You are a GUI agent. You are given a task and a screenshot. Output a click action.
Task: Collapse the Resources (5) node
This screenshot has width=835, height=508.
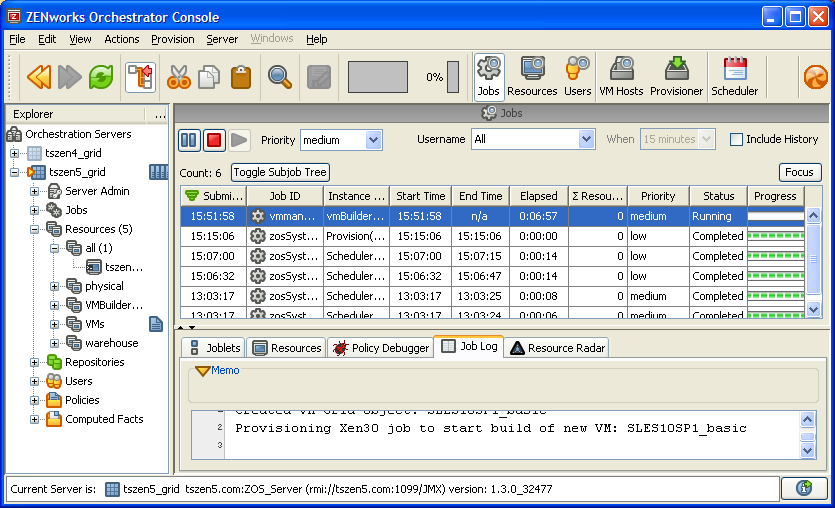click(34, 230)
